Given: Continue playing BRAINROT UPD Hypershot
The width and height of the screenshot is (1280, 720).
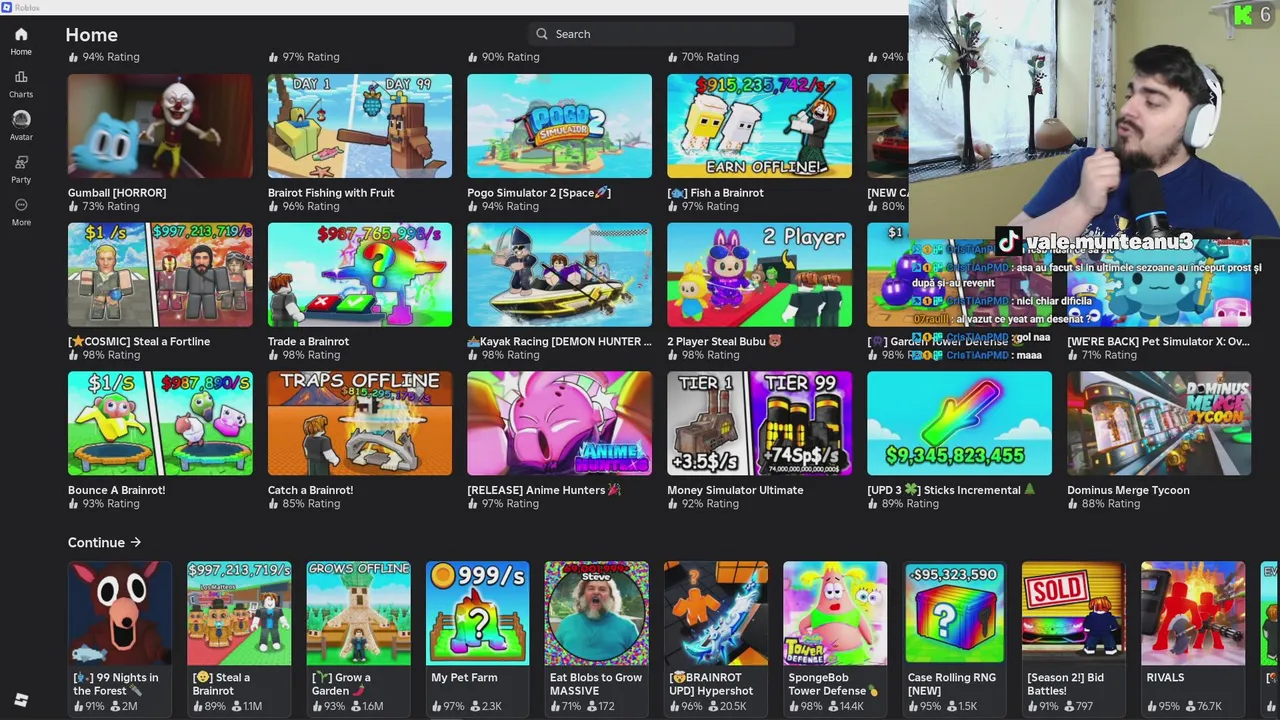Looking at the screenshot, I should (x=716, y=613).
